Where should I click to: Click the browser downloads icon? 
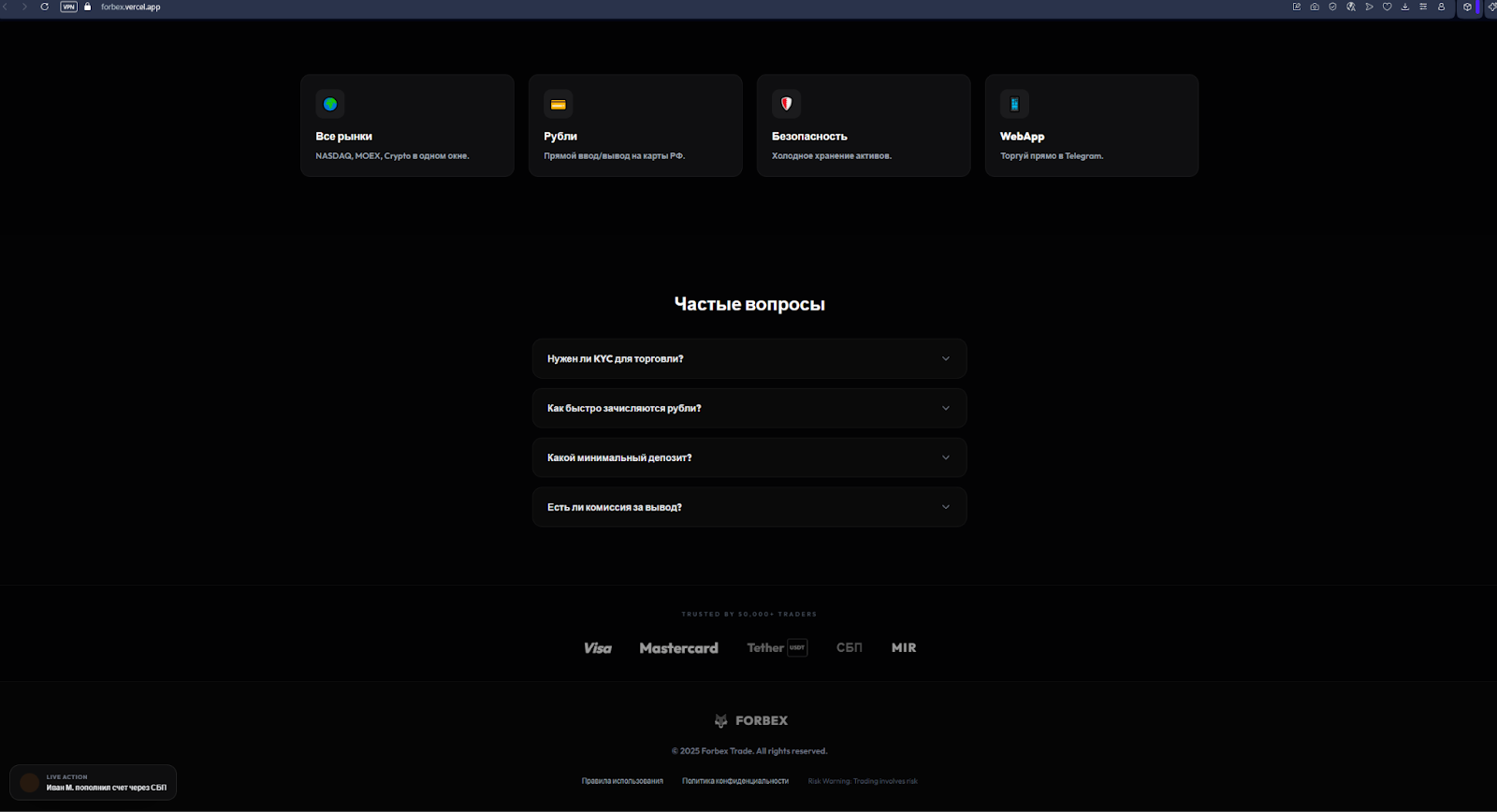[x=1404, y=7]
